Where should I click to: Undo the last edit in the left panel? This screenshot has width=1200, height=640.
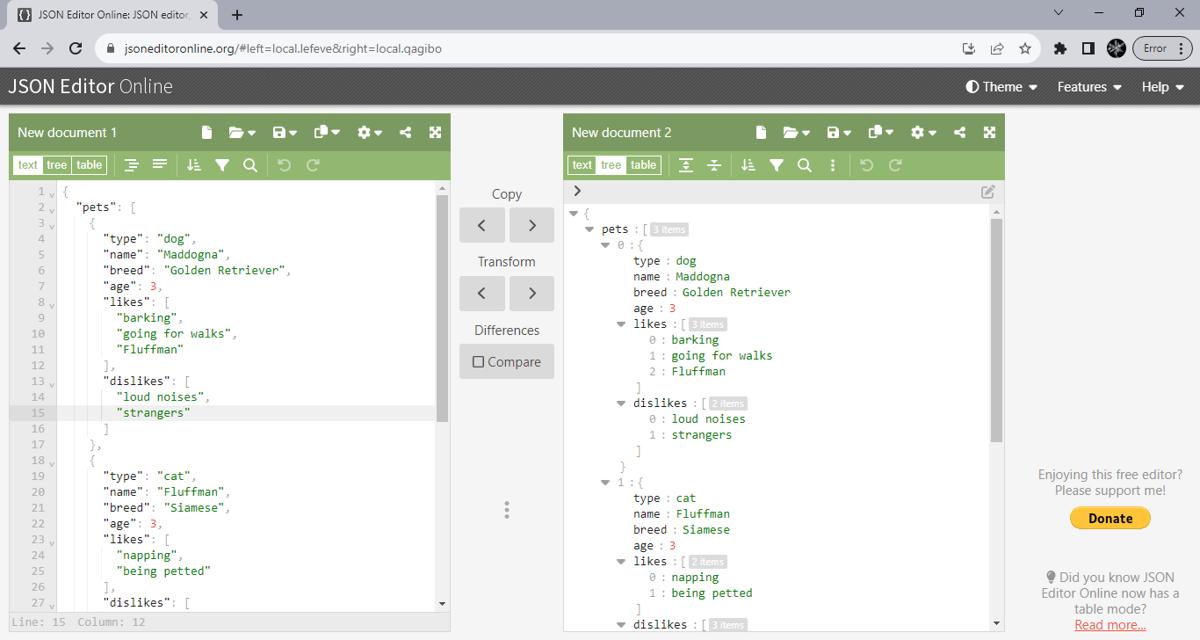click(x=285, y=164)
